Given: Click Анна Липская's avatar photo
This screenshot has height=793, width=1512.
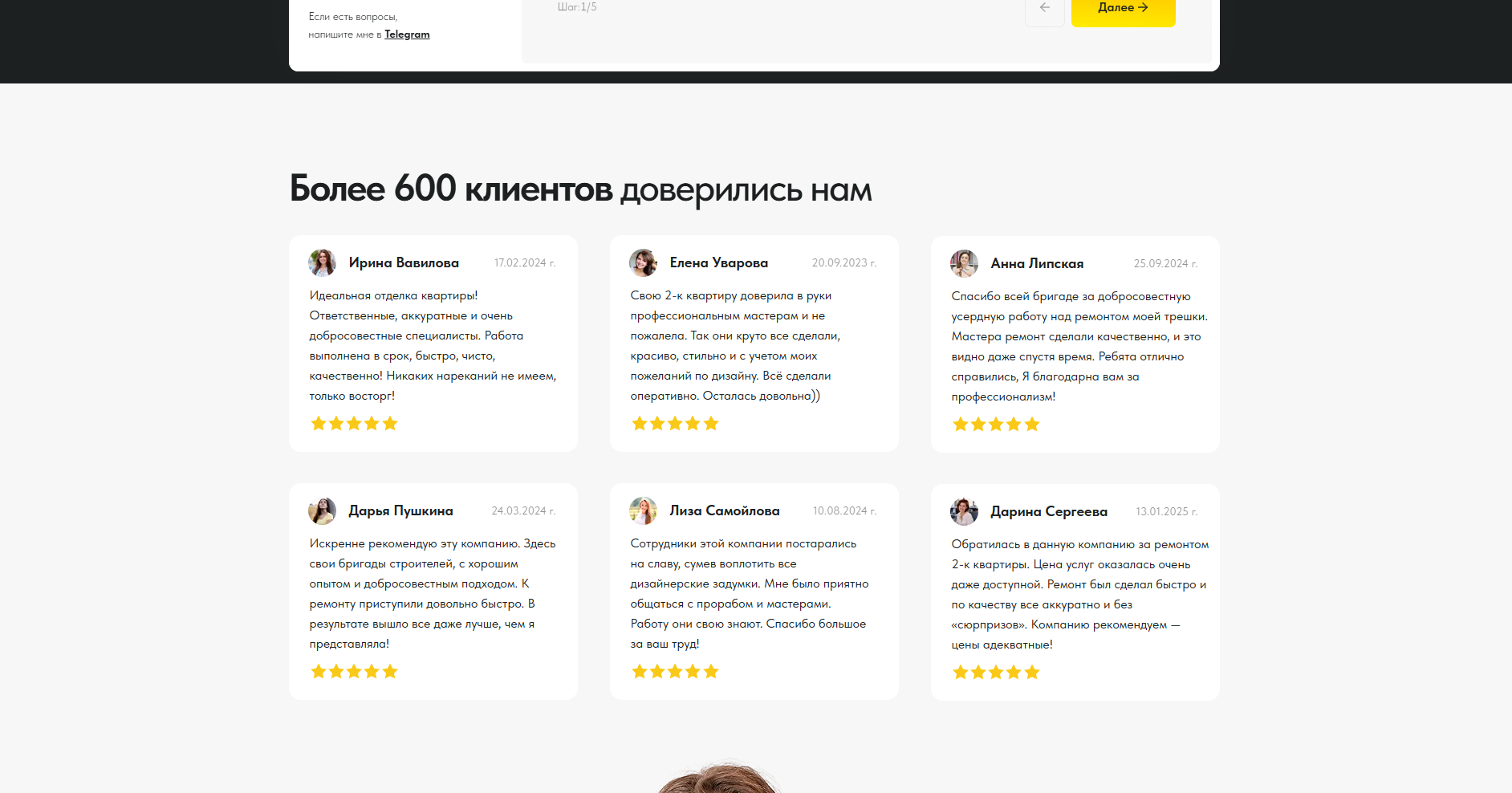Looking at the screenshot, I should (x=964, y=263).
